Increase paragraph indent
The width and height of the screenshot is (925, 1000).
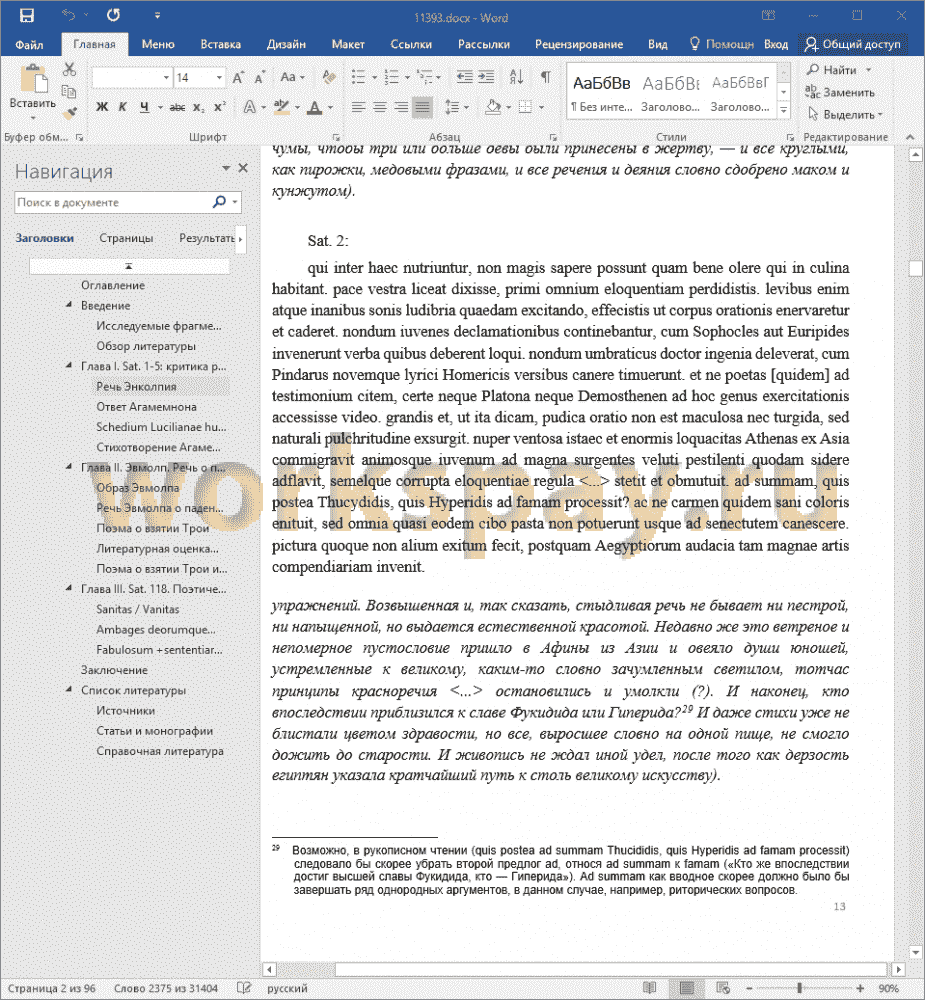click(x=486, y=78)
